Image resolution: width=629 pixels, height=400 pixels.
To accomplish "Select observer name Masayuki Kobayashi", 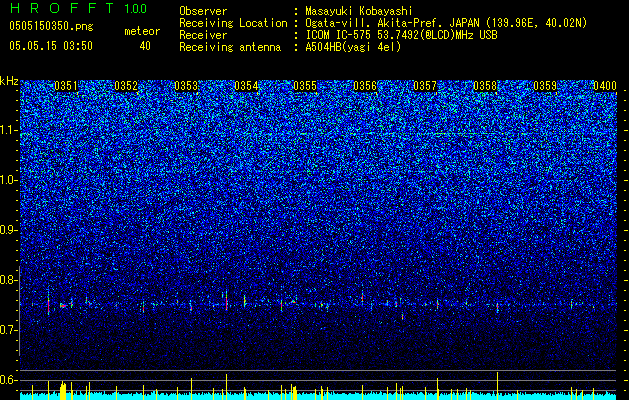I will click(x=359, y=11).
